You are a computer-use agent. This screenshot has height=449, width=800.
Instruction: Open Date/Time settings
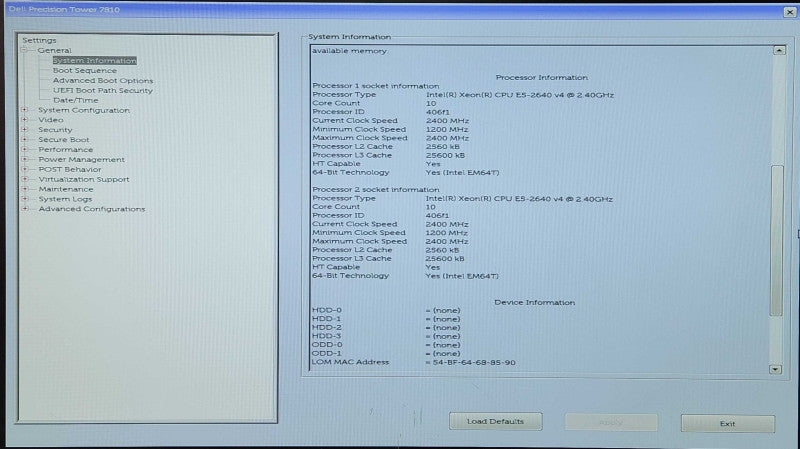pyautogui.click(x=76, y=100)
